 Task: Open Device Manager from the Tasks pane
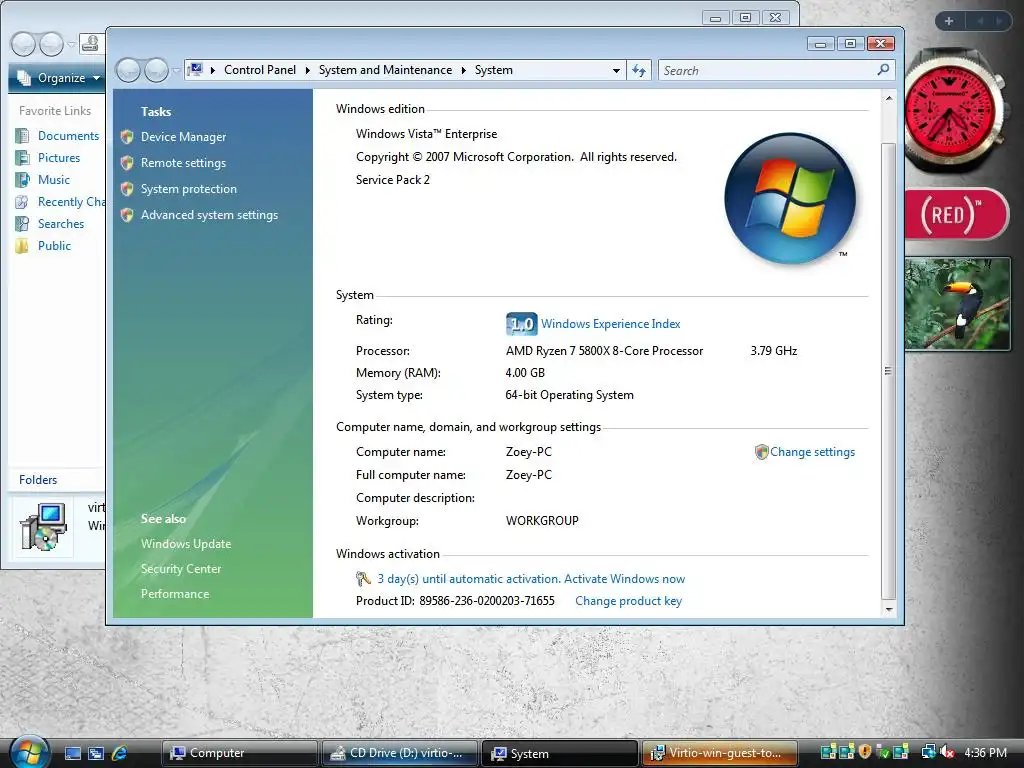point(183,137)
